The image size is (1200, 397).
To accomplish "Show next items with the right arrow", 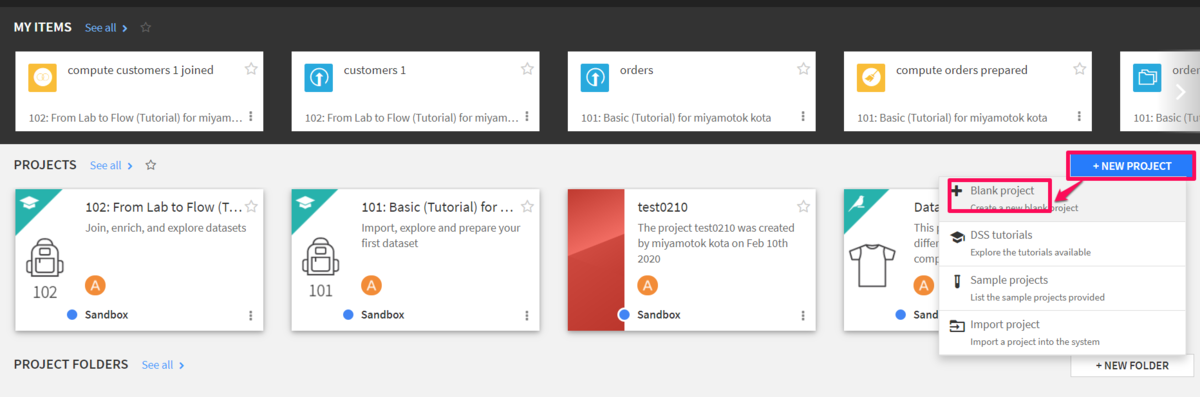I will coord(1180,91).
